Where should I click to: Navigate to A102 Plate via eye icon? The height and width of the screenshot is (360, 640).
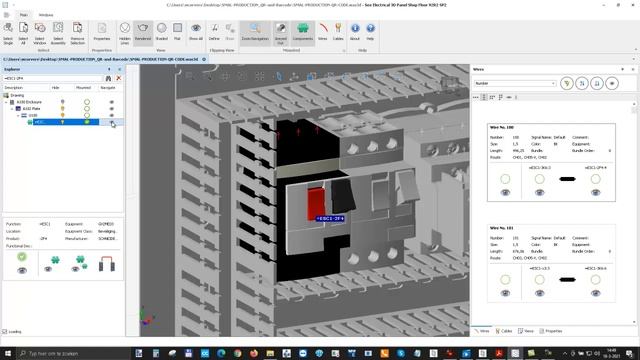(x=111, y=109)
